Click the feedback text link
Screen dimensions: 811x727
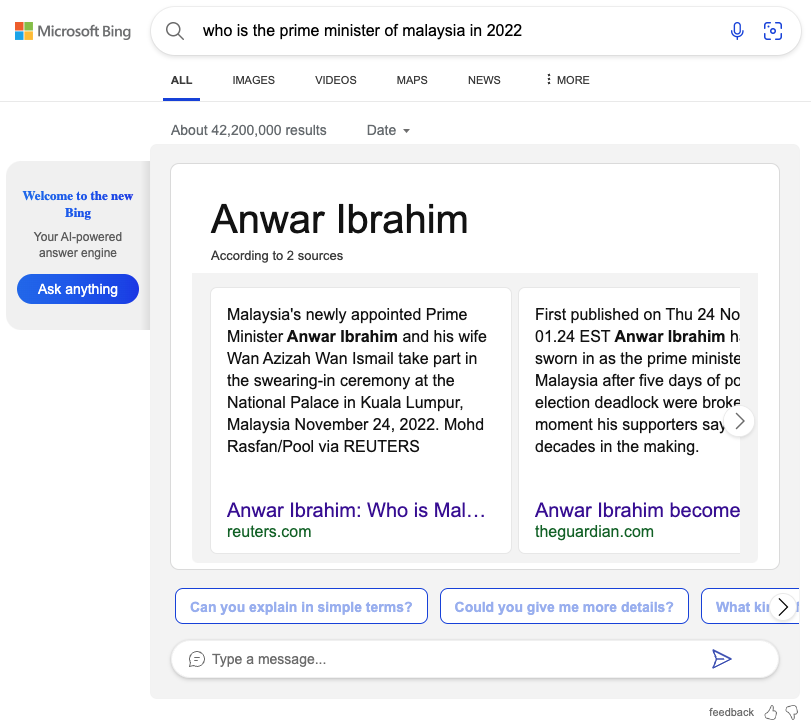(731, 713)
